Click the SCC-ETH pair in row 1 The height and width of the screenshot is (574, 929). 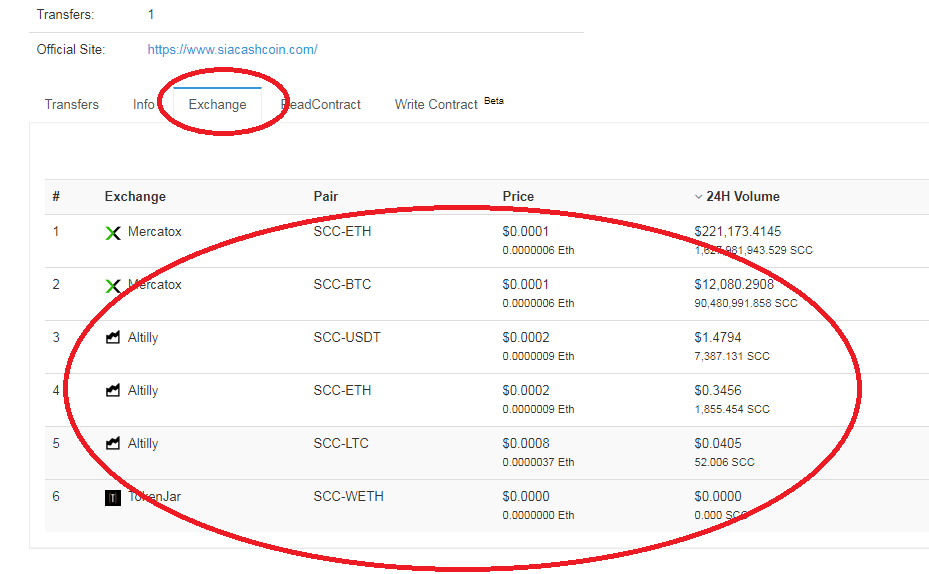[342, 232]
